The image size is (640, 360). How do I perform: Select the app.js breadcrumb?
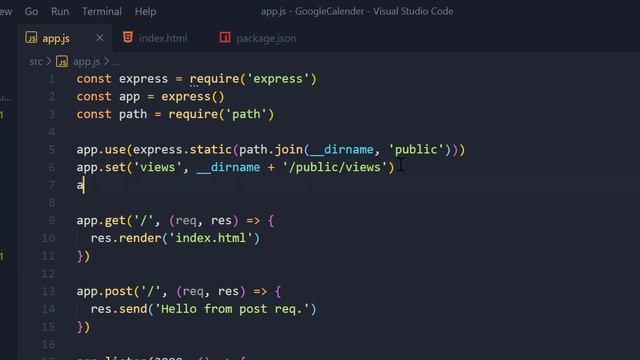87,62
